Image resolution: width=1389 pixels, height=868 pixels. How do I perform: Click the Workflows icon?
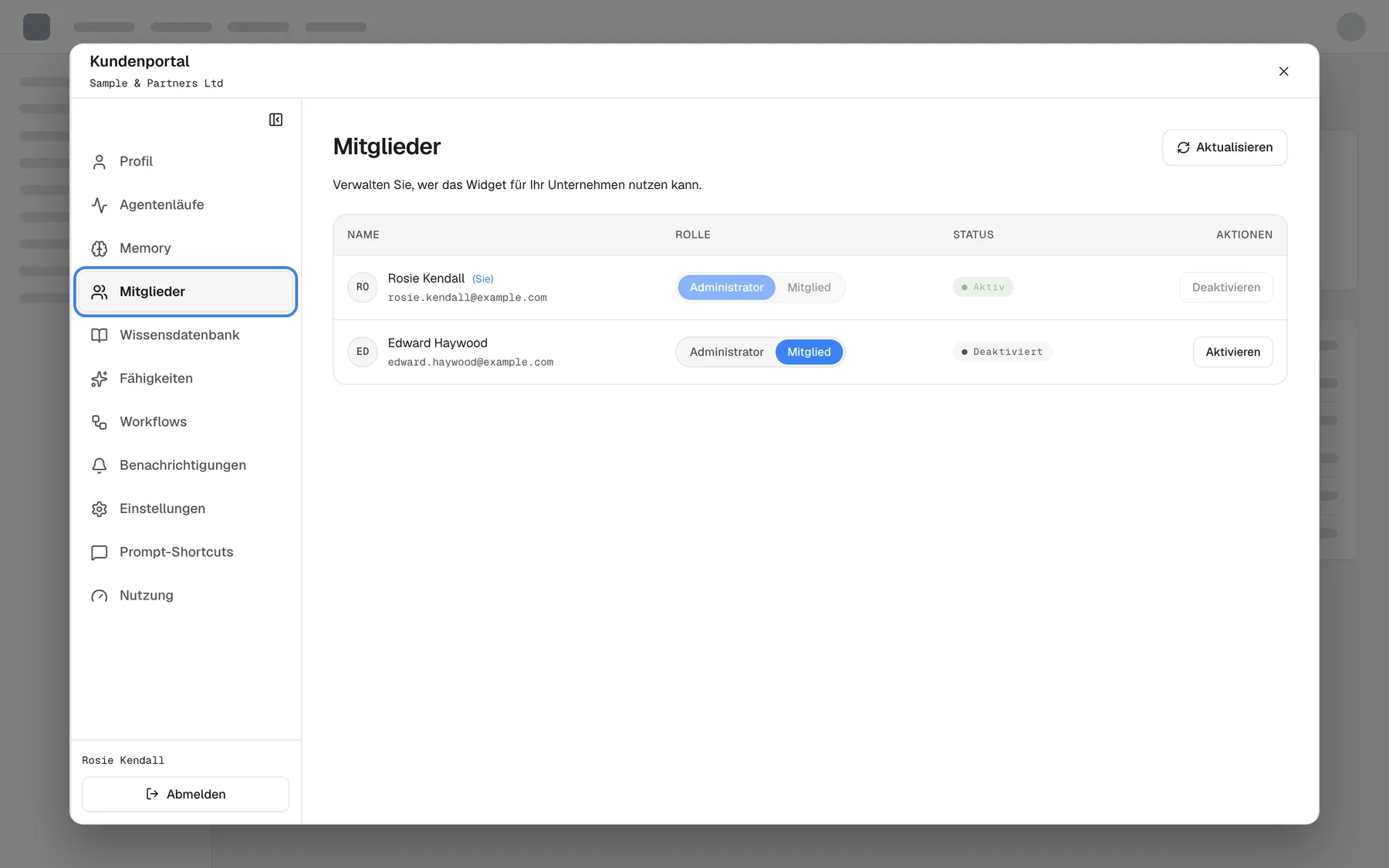100,422
